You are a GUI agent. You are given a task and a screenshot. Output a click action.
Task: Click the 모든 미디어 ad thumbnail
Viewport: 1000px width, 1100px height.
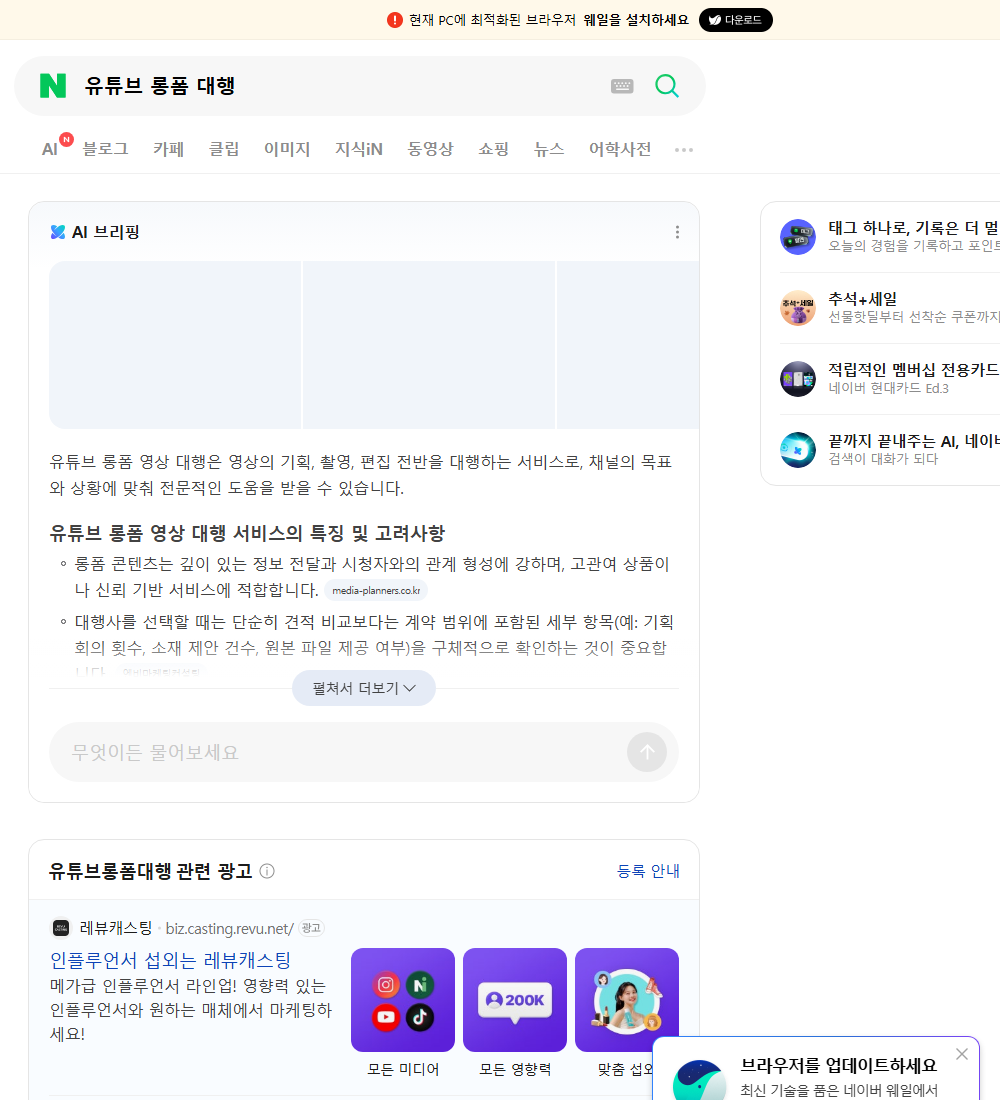[403, 1000]
